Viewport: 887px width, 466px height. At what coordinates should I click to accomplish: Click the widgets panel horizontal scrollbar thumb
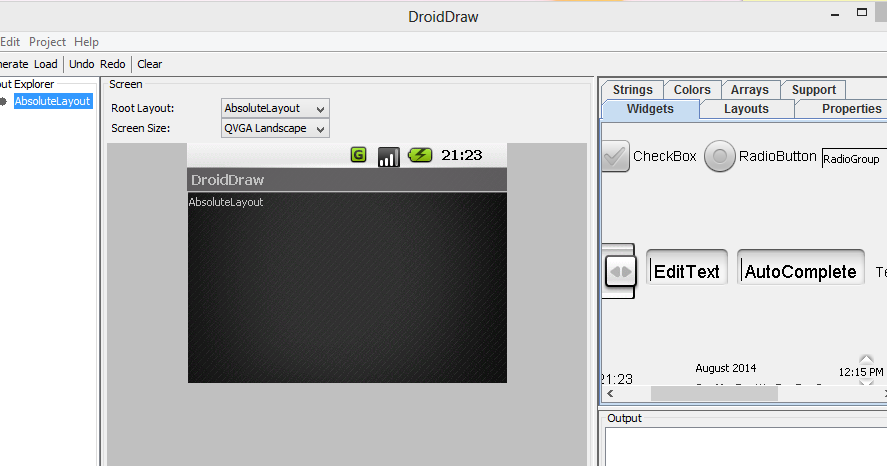pyautogui.click(x=714, y=394)
